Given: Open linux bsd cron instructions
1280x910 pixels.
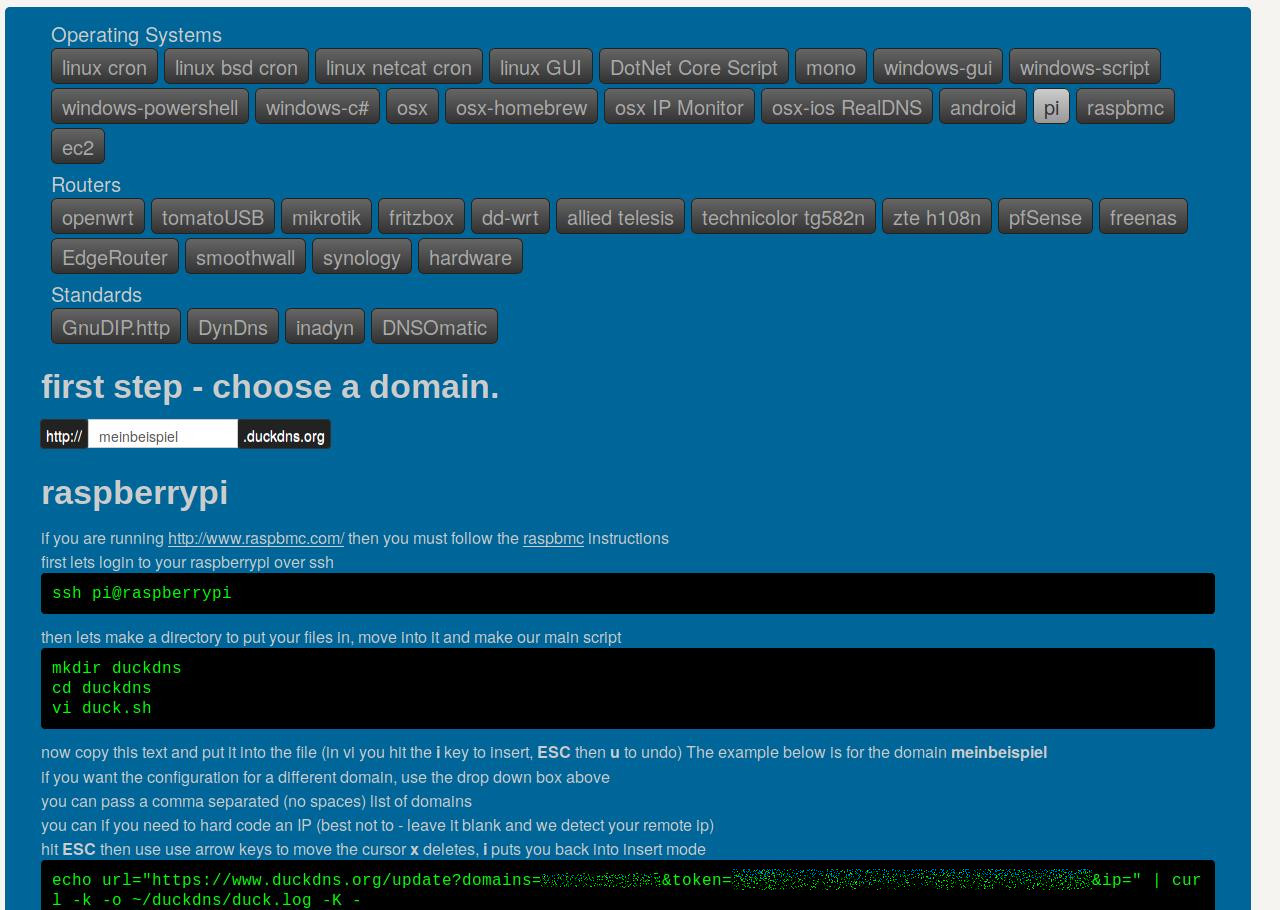Looking at the screenshot, I should [x=236, y=67].
